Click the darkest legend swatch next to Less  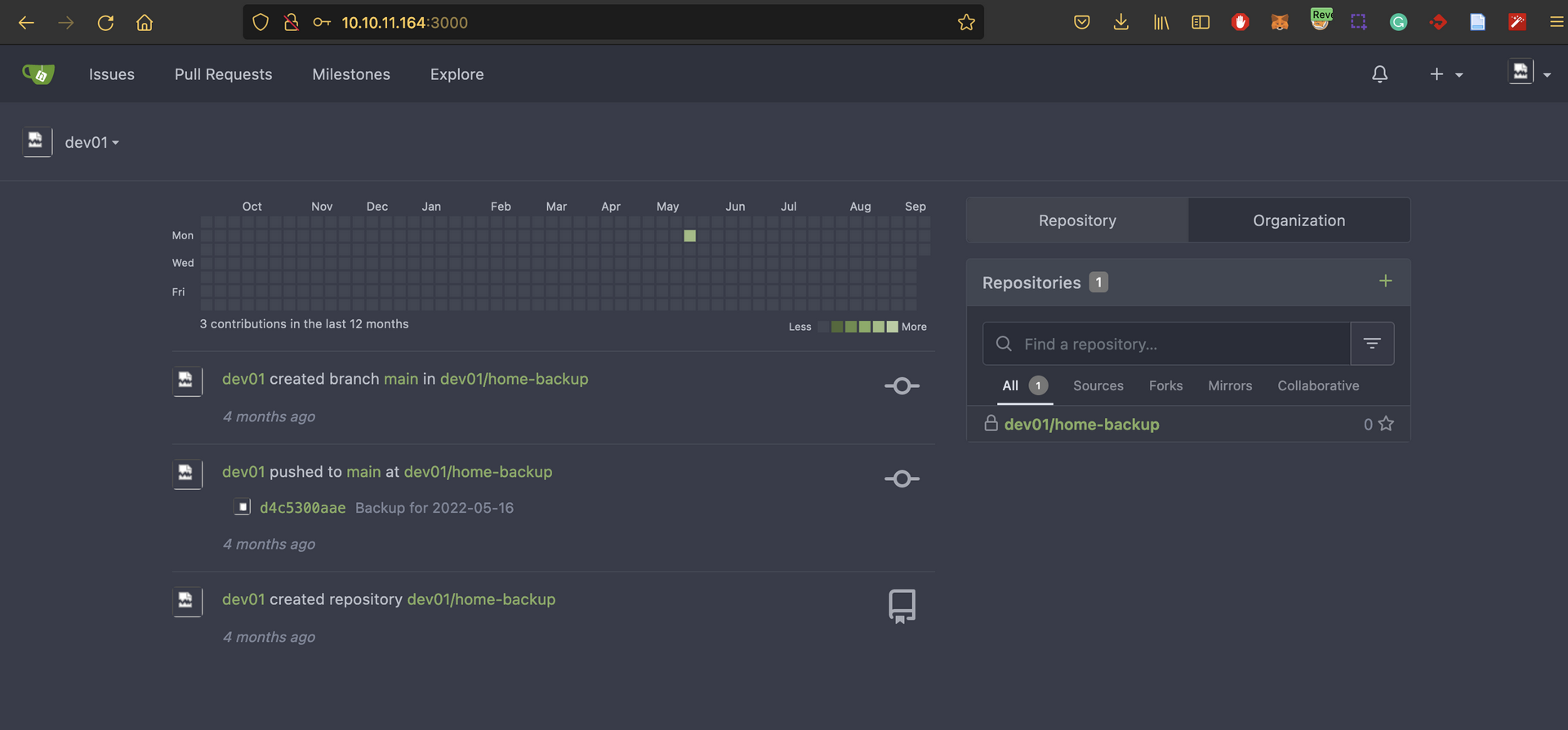823,327
